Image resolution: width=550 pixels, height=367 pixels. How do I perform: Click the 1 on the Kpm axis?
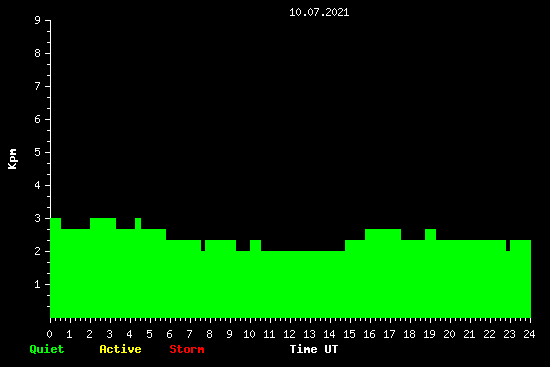38,284
